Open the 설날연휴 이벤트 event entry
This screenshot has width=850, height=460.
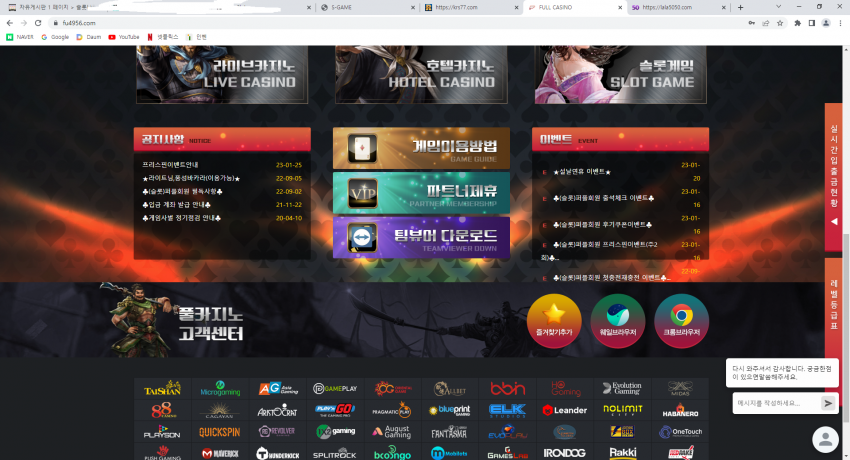(582, 172)
